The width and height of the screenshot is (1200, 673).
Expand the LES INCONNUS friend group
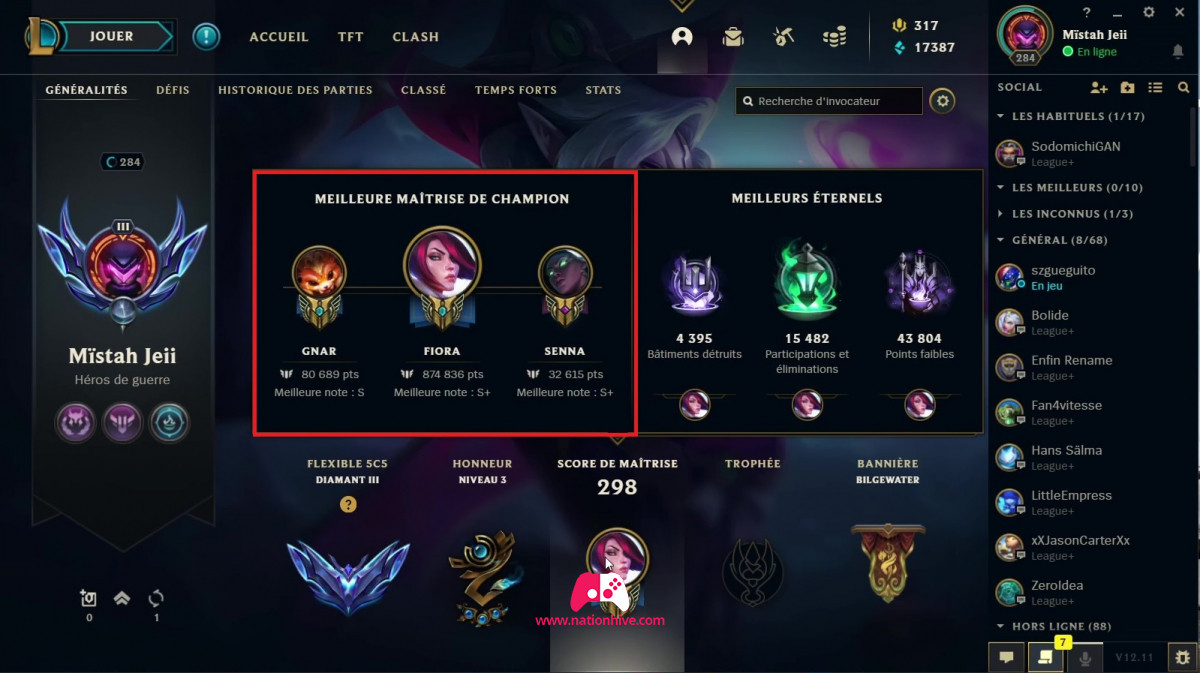click(x=1000, y=214)
